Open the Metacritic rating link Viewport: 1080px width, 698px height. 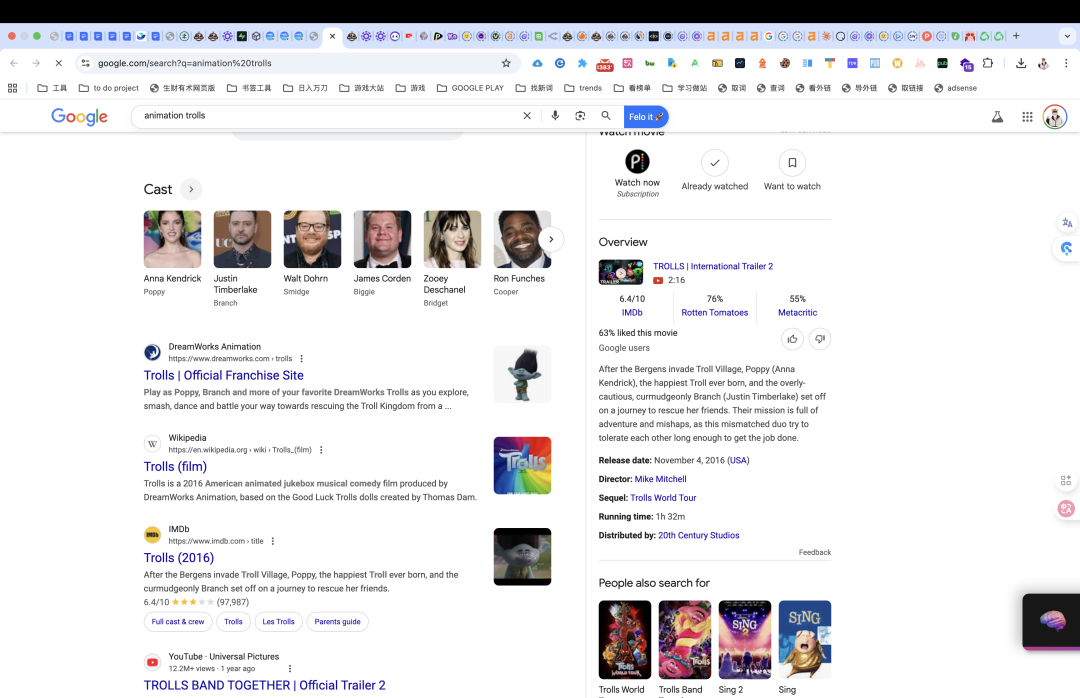click(798, 312)
